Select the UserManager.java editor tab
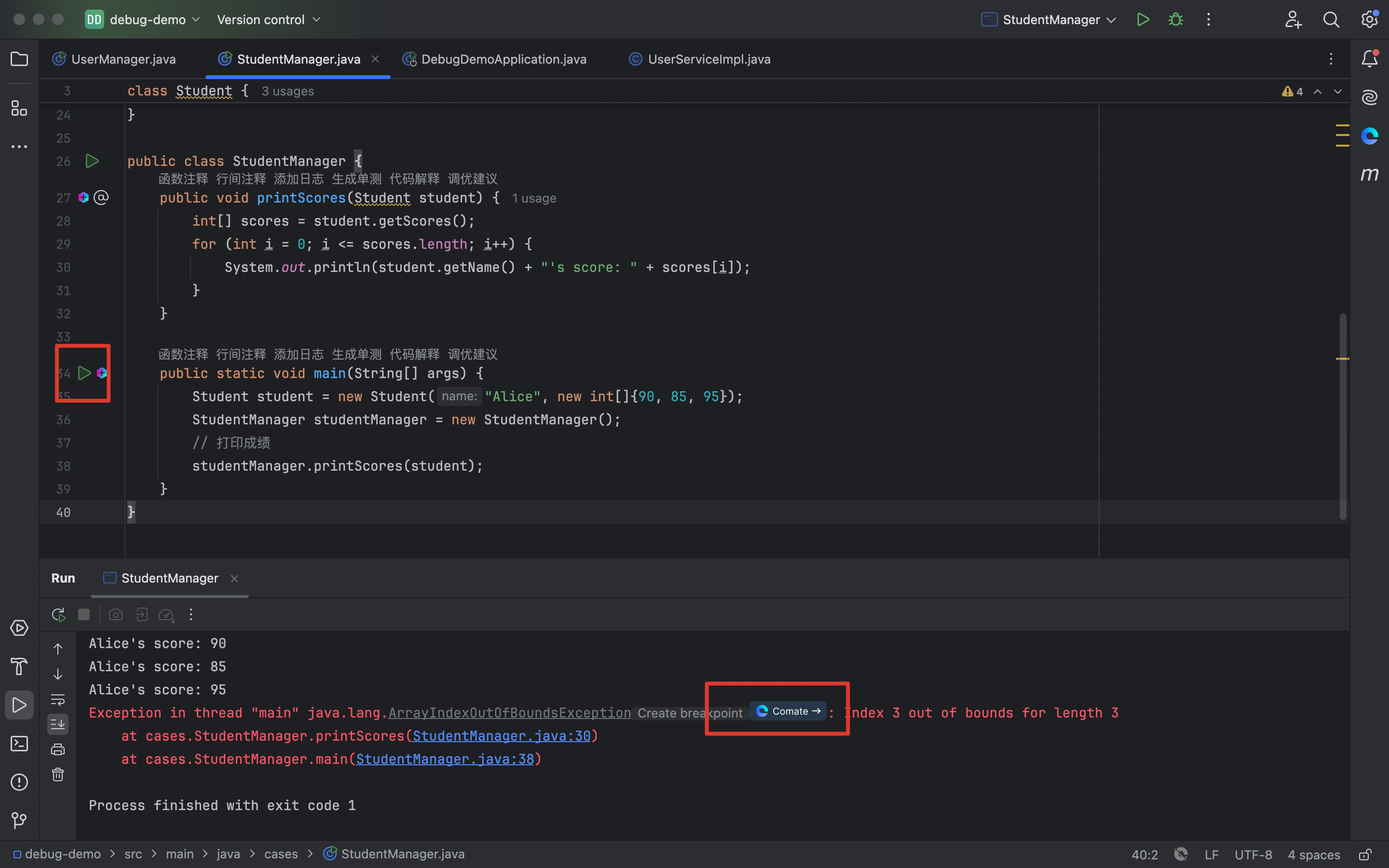Image resolution: width=1389 pixels, height=868 pixels. coord(123,59)
